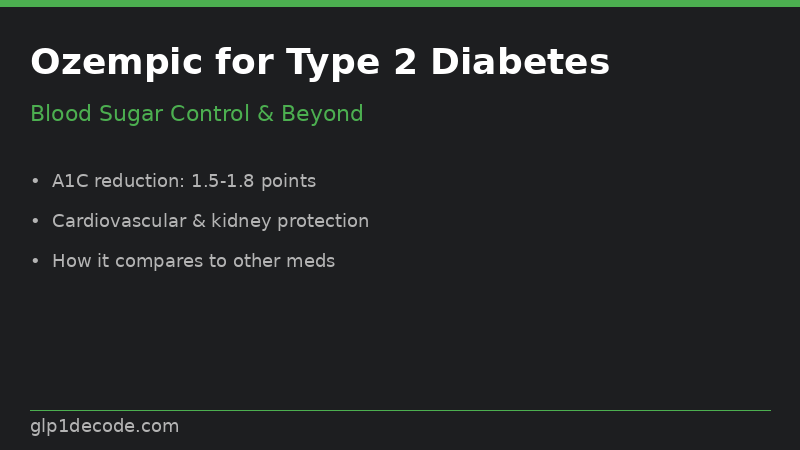Image resolution: width=800 pixels, height=450 pixels.
Task: Click the green bar at the slide top
Action: [400, 3]
